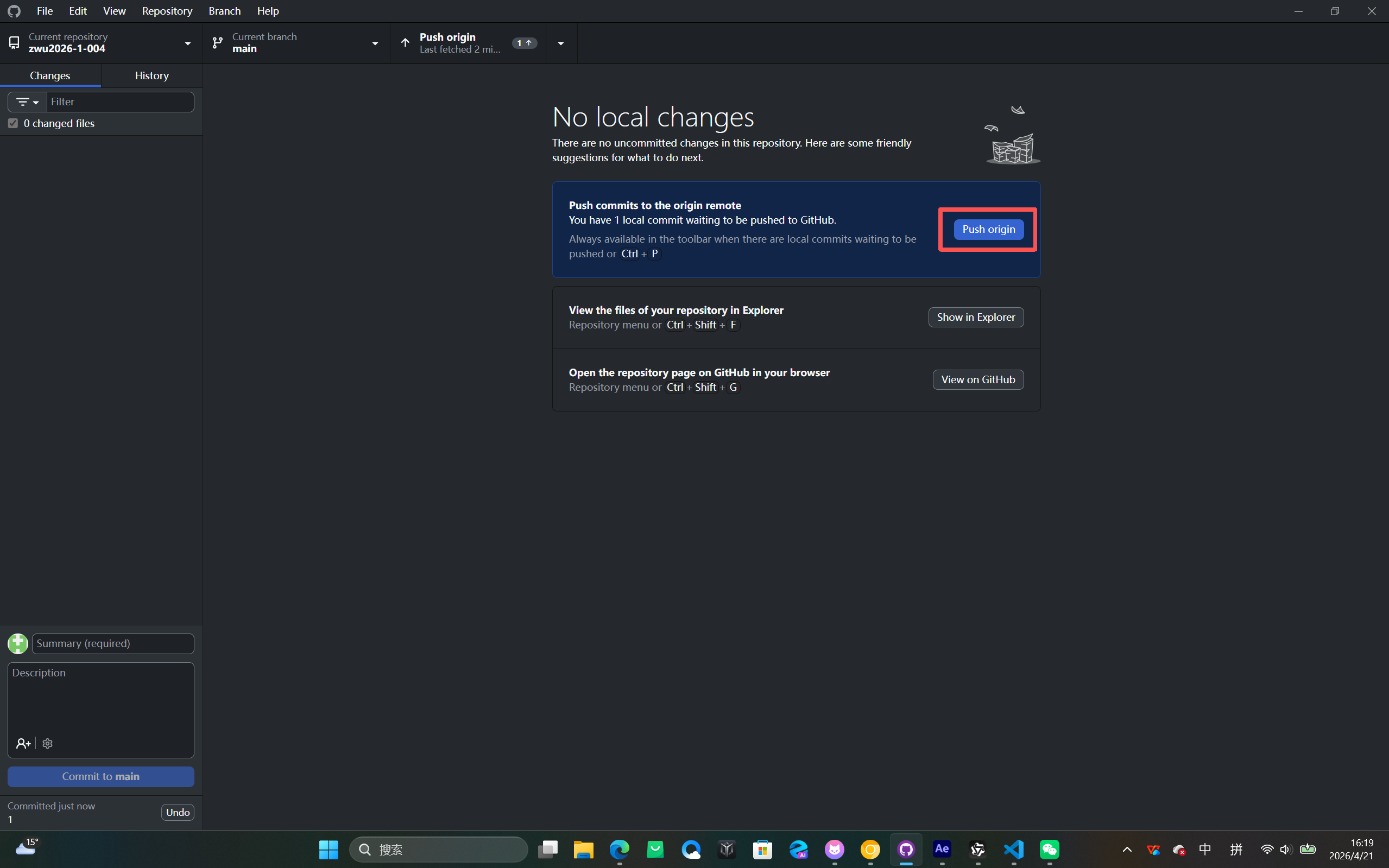Expand the Current repository dropdown
1389x868 pixels.
(101, 43)
